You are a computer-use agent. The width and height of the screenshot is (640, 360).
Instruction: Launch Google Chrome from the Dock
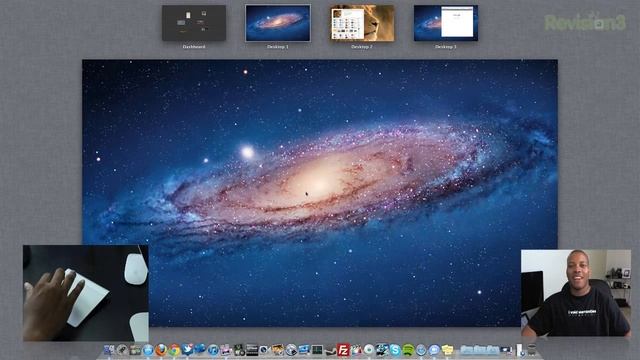pos(174,350)
